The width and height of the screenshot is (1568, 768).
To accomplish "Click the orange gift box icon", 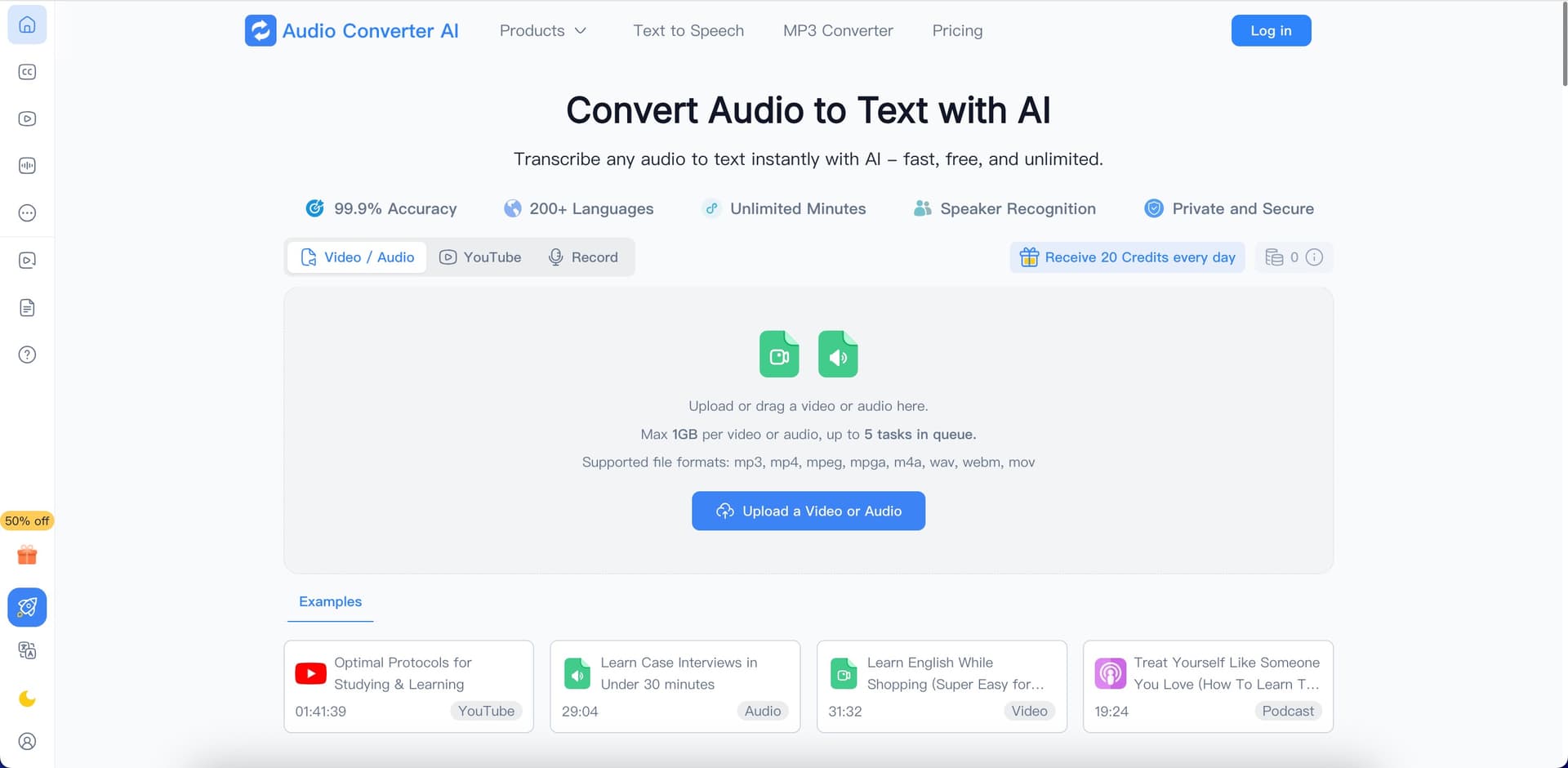I will click(x=27, y=556).
